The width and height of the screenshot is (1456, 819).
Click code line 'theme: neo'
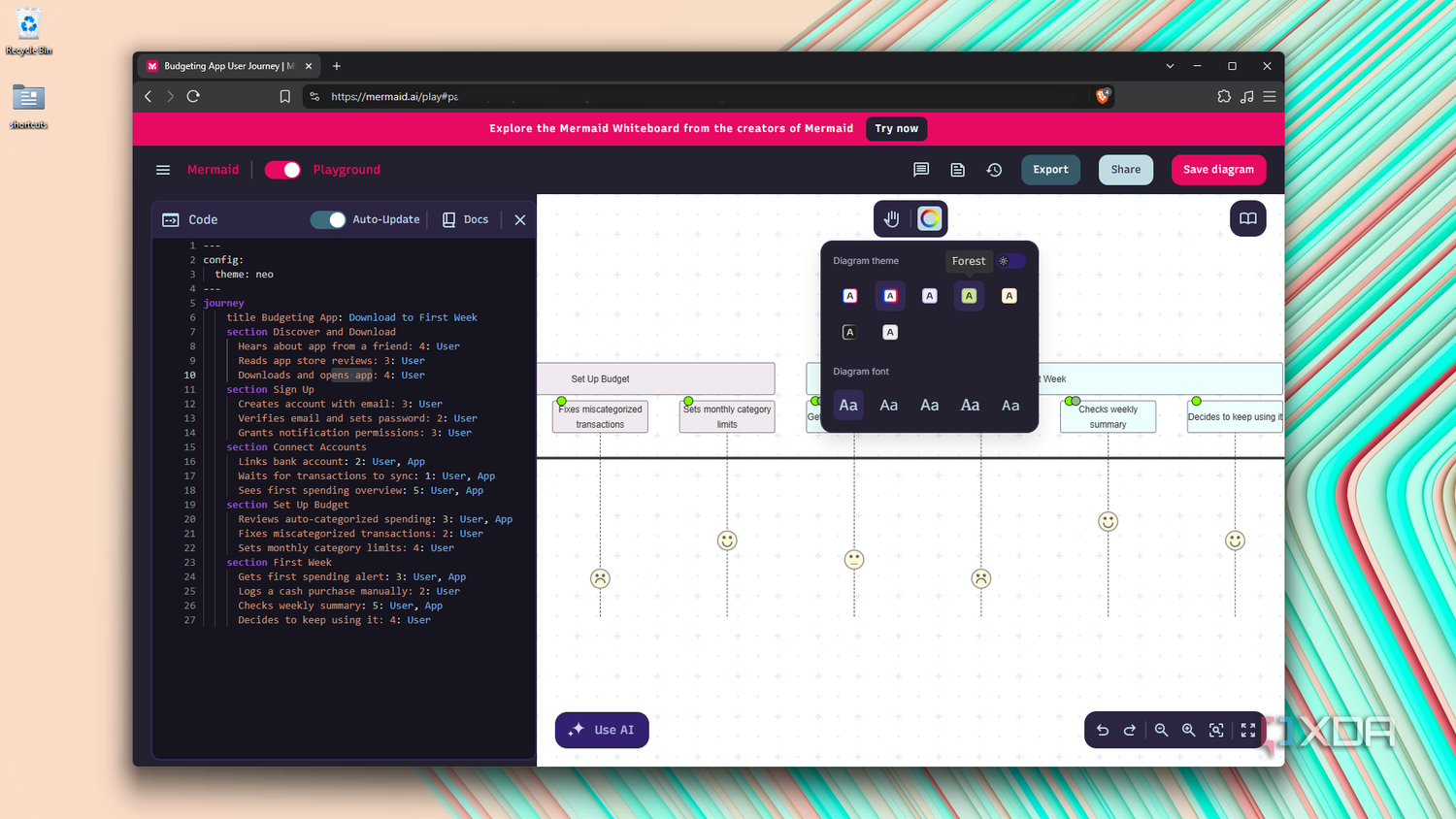(x=244, y=275)
